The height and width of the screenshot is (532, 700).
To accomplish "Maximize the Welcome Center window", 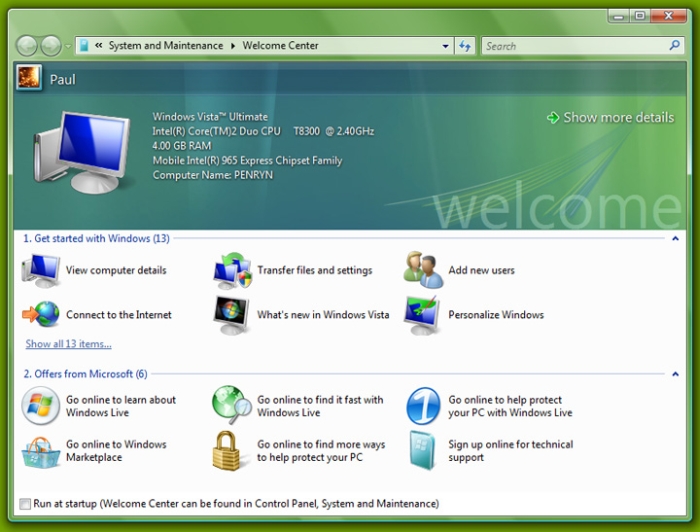I will (x=640, y=16).
